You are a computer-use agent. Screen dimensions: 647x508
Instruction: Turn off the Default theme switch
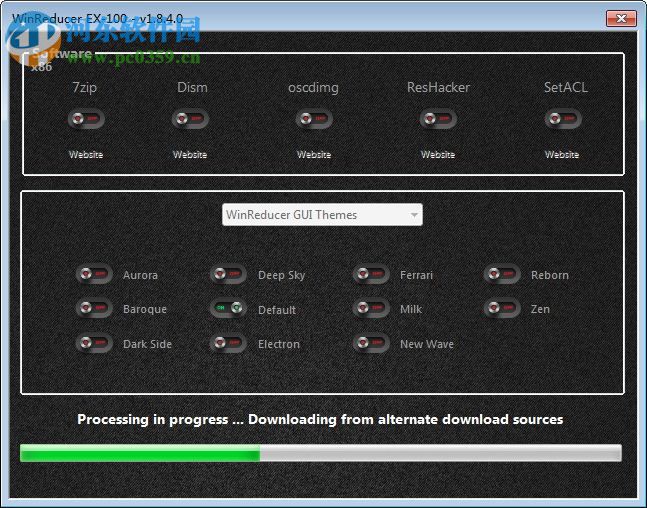(x=228, y=308)
